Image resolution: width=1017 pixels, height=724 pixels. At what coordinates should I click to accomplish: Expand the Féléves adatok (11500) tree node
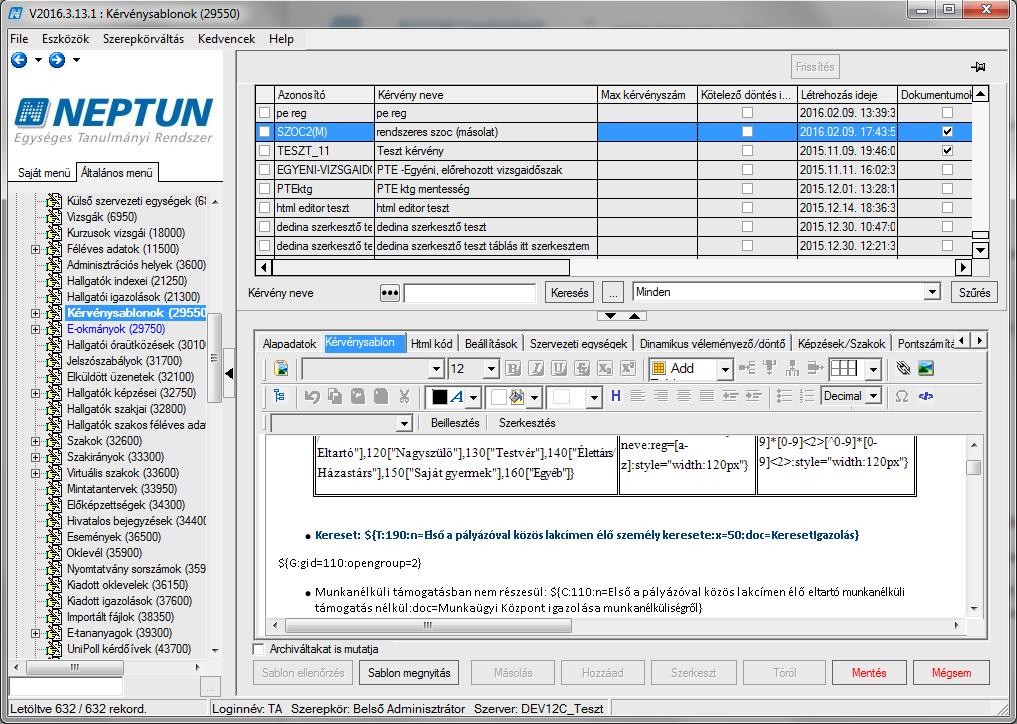point(36,249)
